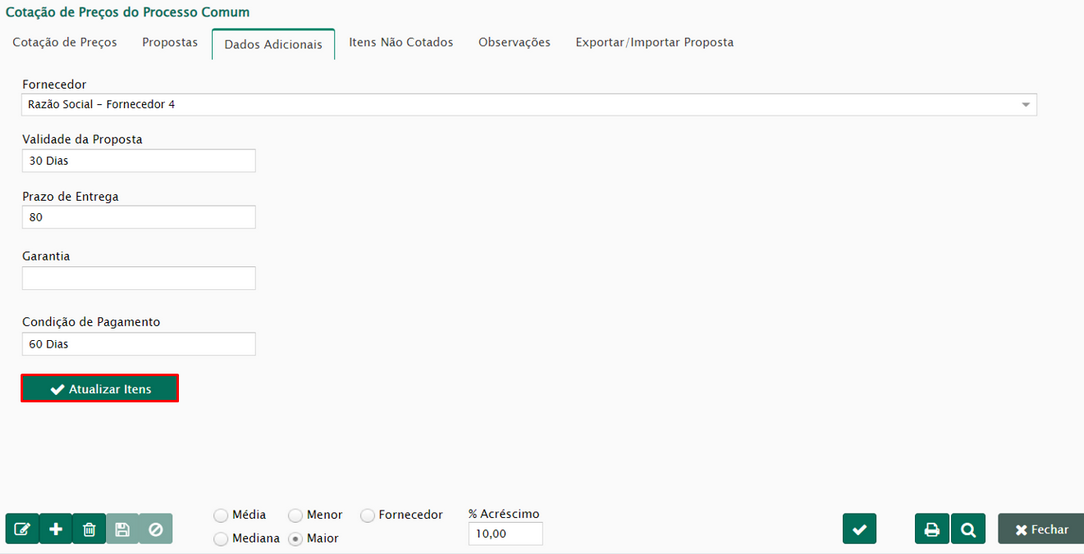Open search with the magnifier icon

(x=968, y=529)
